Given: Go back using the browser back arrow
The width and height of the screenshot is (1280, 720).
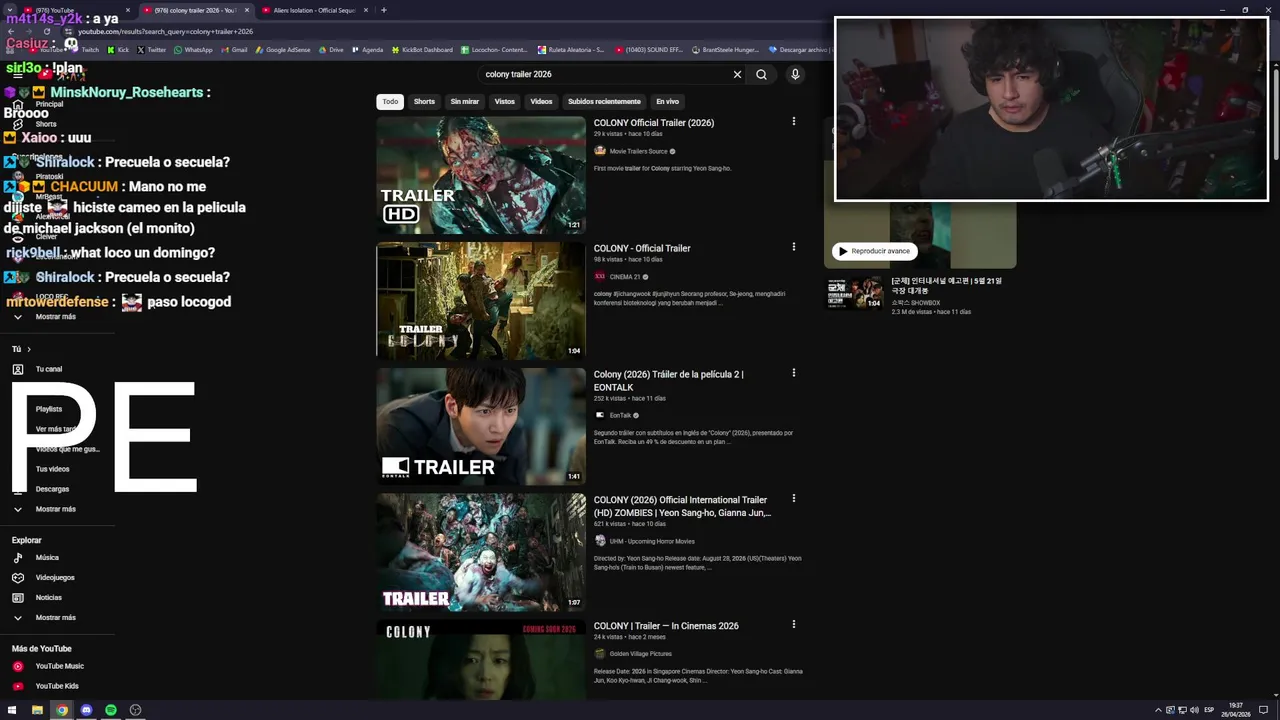Looking at the screenshot, I should [11, 31].
